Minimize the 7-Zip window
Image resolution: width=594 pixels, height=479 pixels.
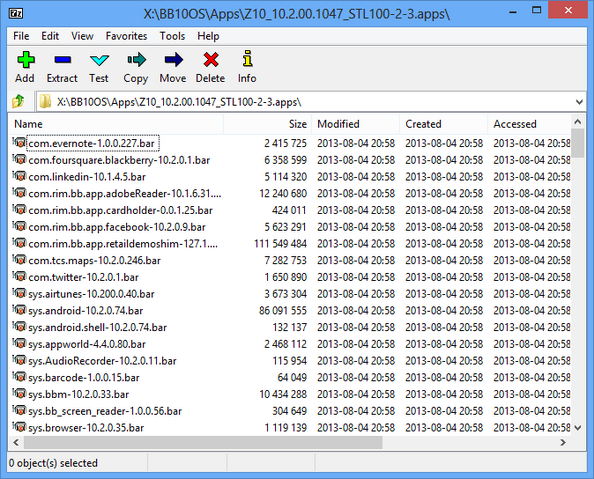513,11
